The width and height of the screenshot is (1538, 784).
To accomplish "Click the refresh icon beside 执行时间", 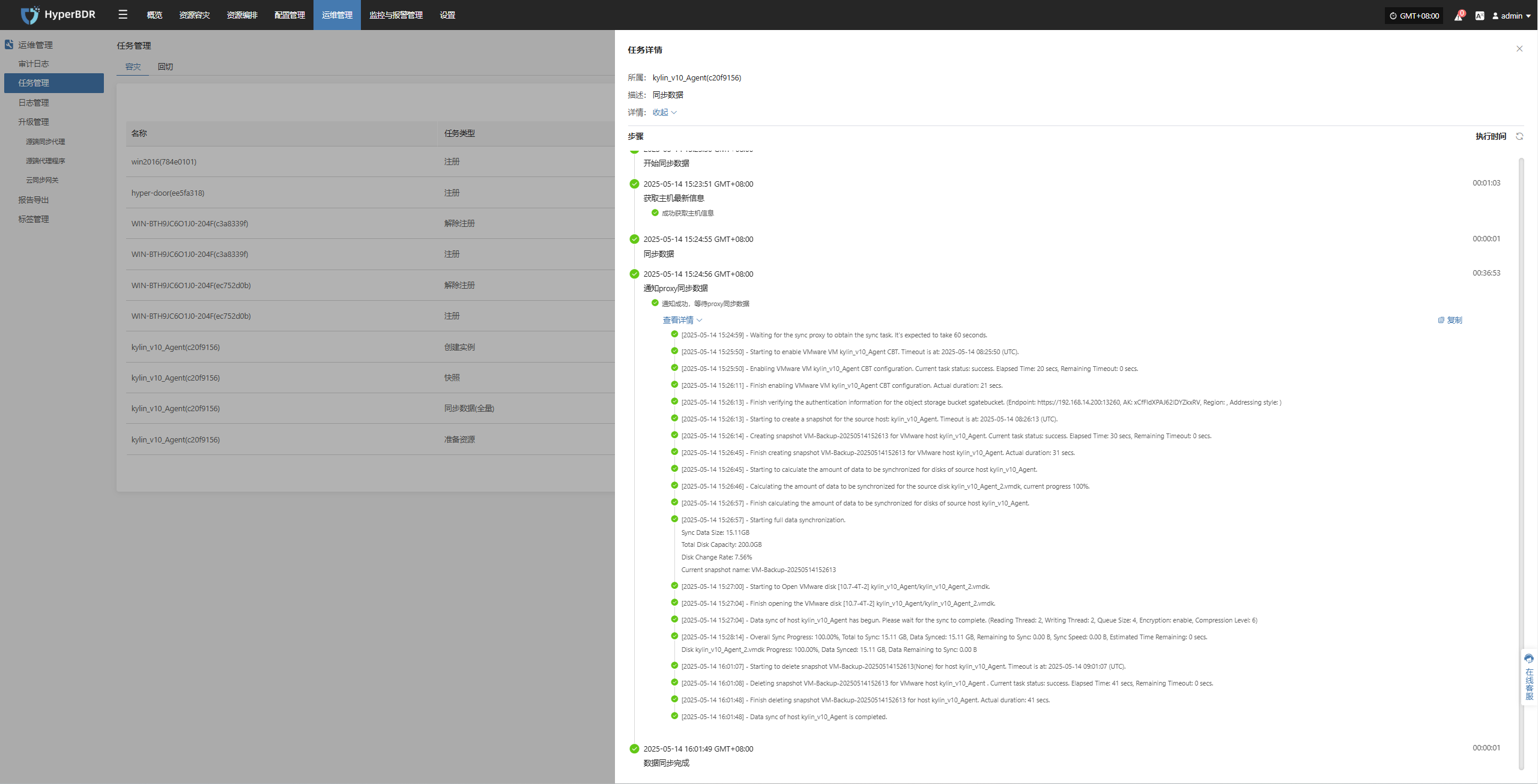I will (x=1519, y=136).
